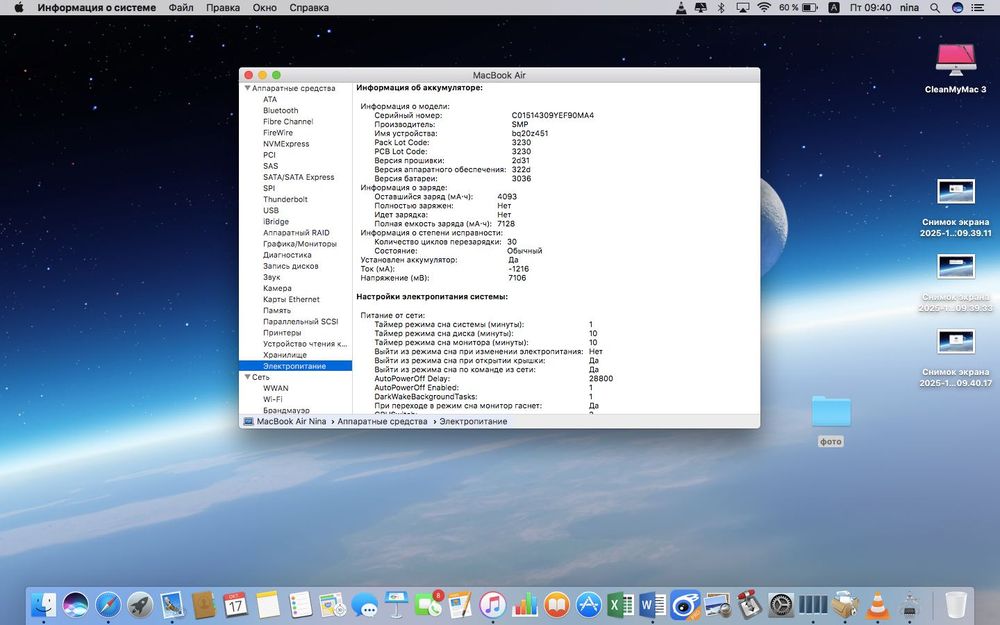The image size is (1000, 625).
Task: Launch Microsoft Excel in the dock
Action: pyautogui.click(x=620, y=604)
